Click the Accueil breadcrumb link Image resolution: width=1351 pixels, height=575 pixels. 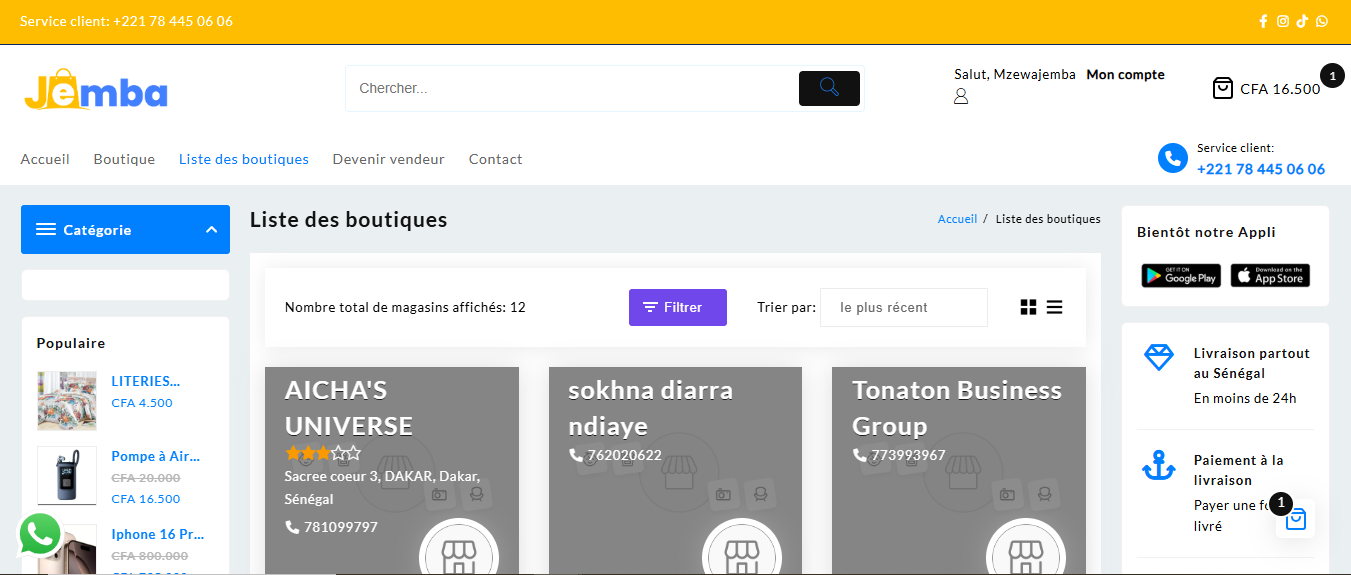point(957,219)
